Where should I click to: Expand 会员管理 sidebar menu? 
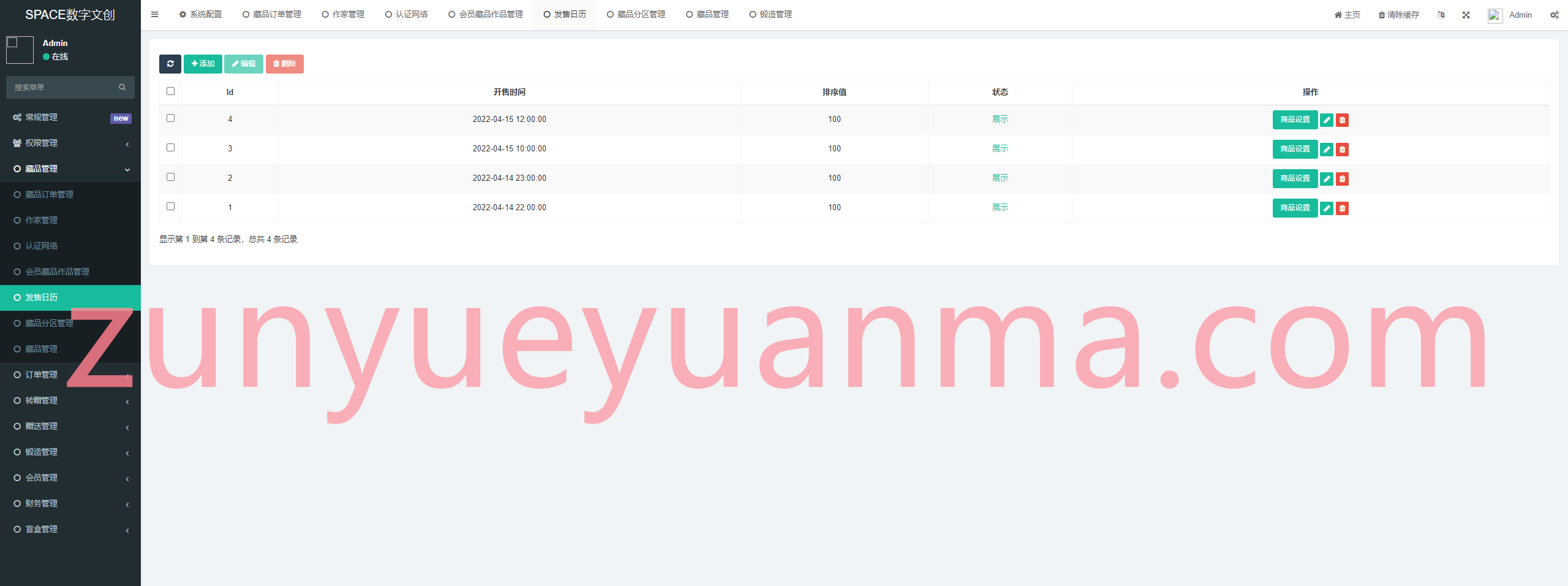click(x=70, y=478)
